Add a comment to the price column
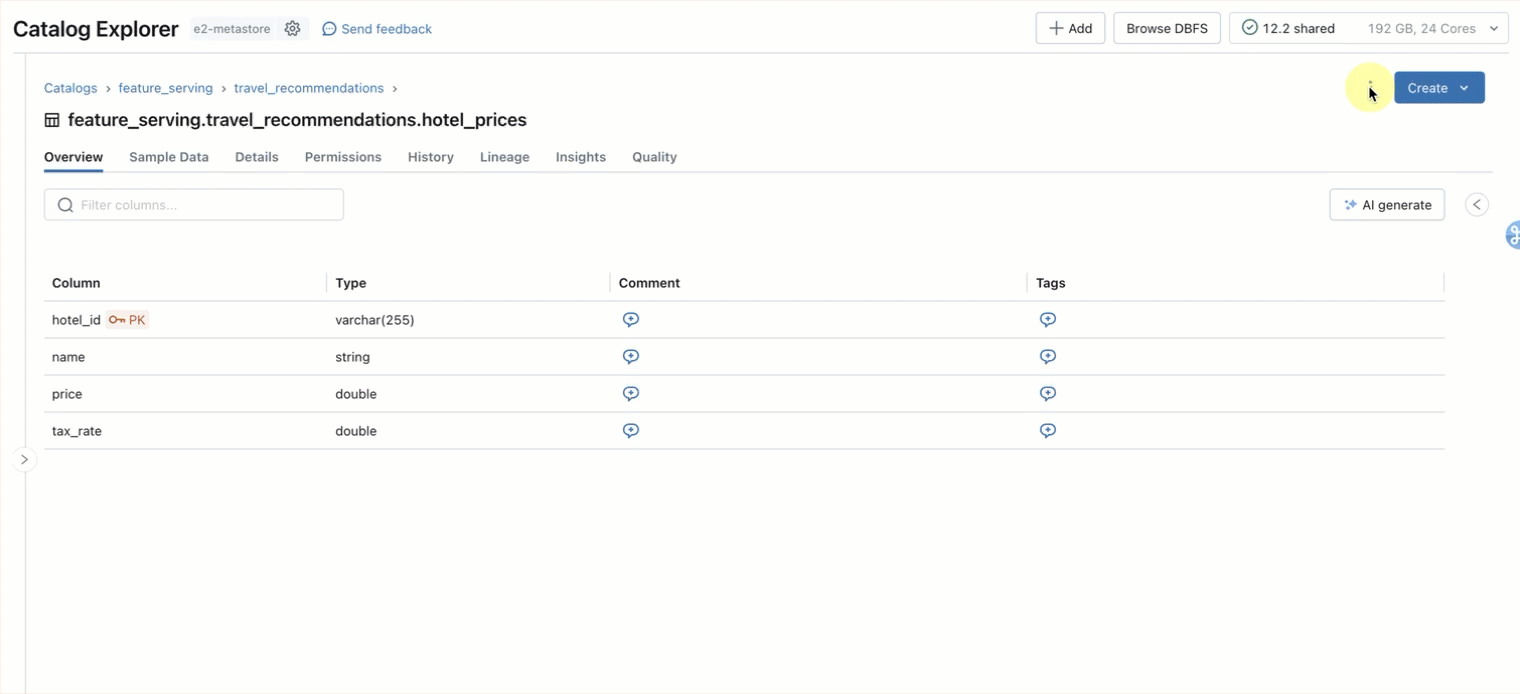Viewport: 1520px width, 694px height. [x=631, y=393]
